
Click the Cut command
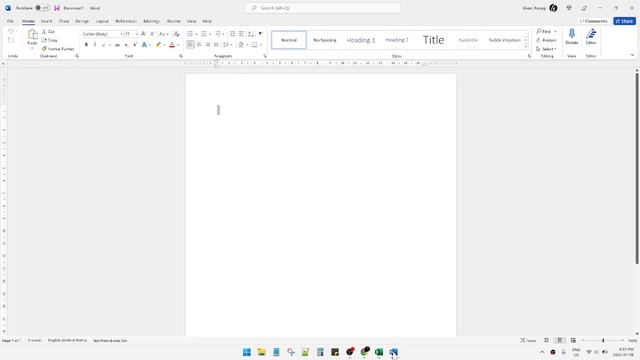click(x=48, y=31)
